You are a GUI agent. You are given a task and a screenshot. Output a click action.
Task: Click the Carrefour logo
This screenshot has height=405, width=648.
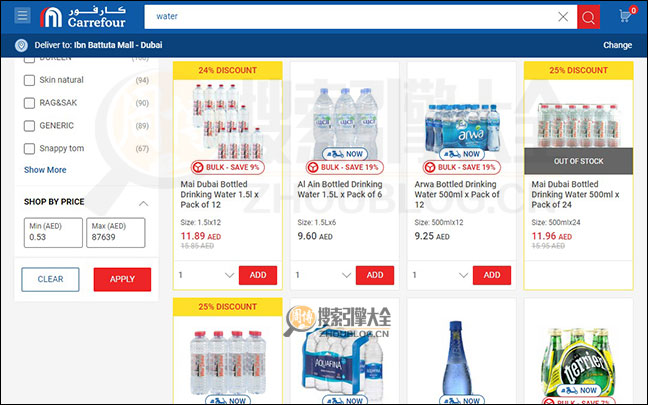(83, 17)
